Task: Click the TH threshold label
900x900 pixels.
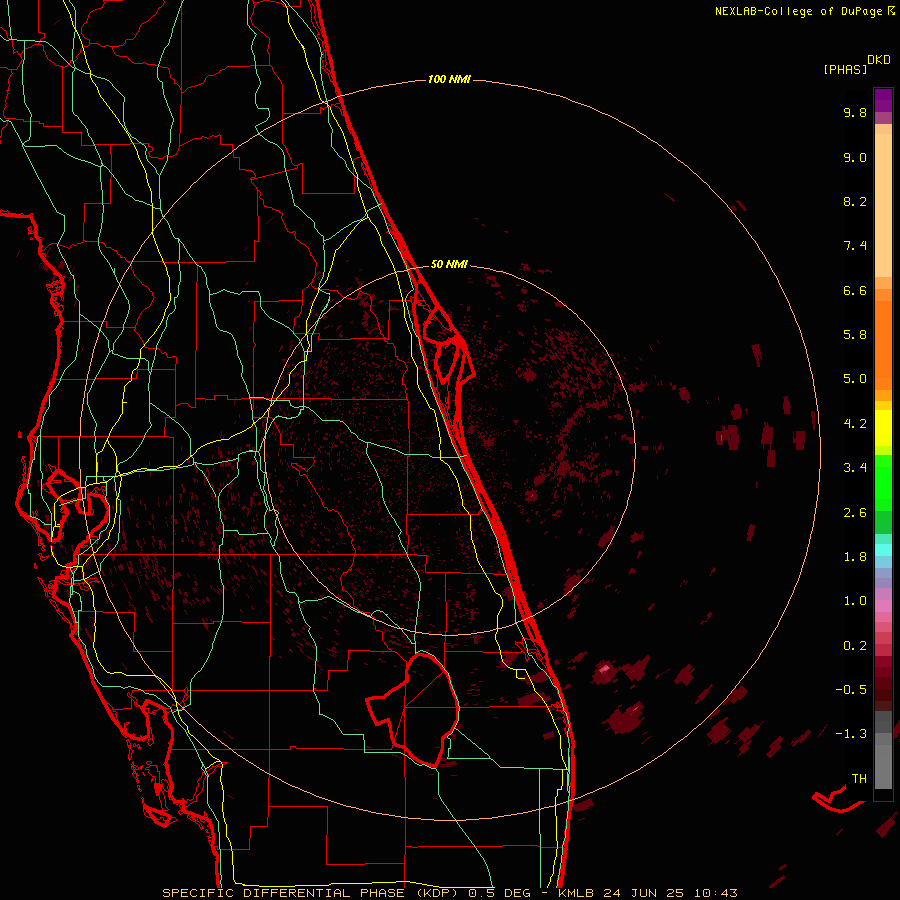Action: 859,779
